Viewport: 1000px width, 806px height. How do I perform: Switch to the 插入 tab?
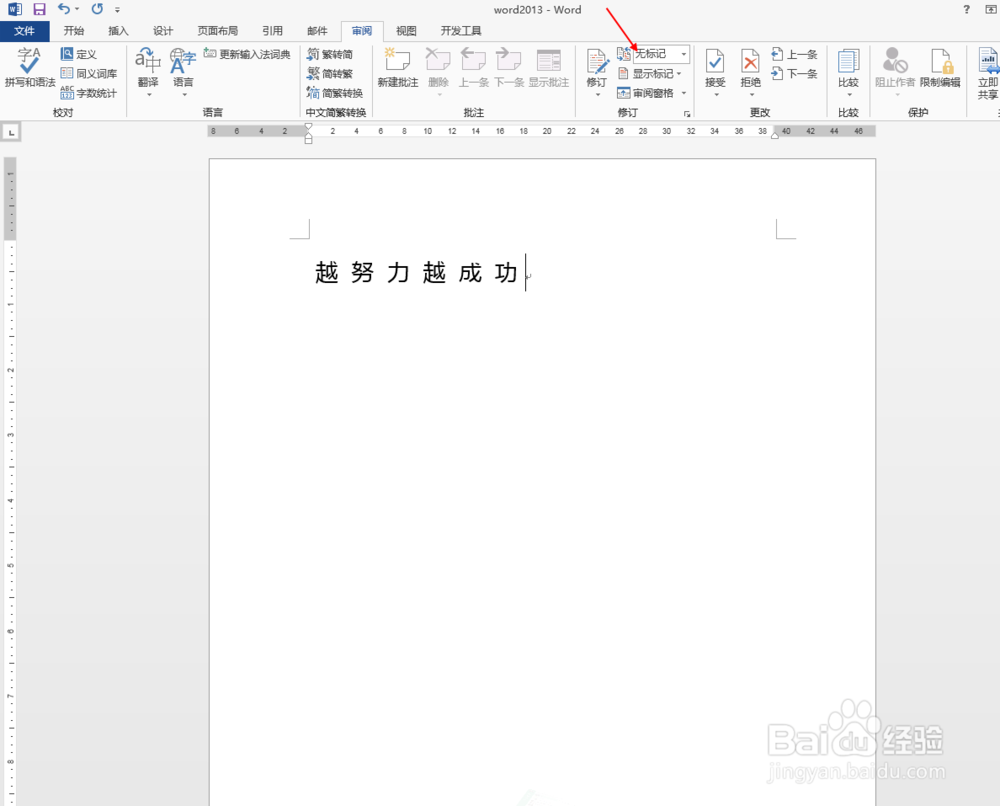pos(118,31)
